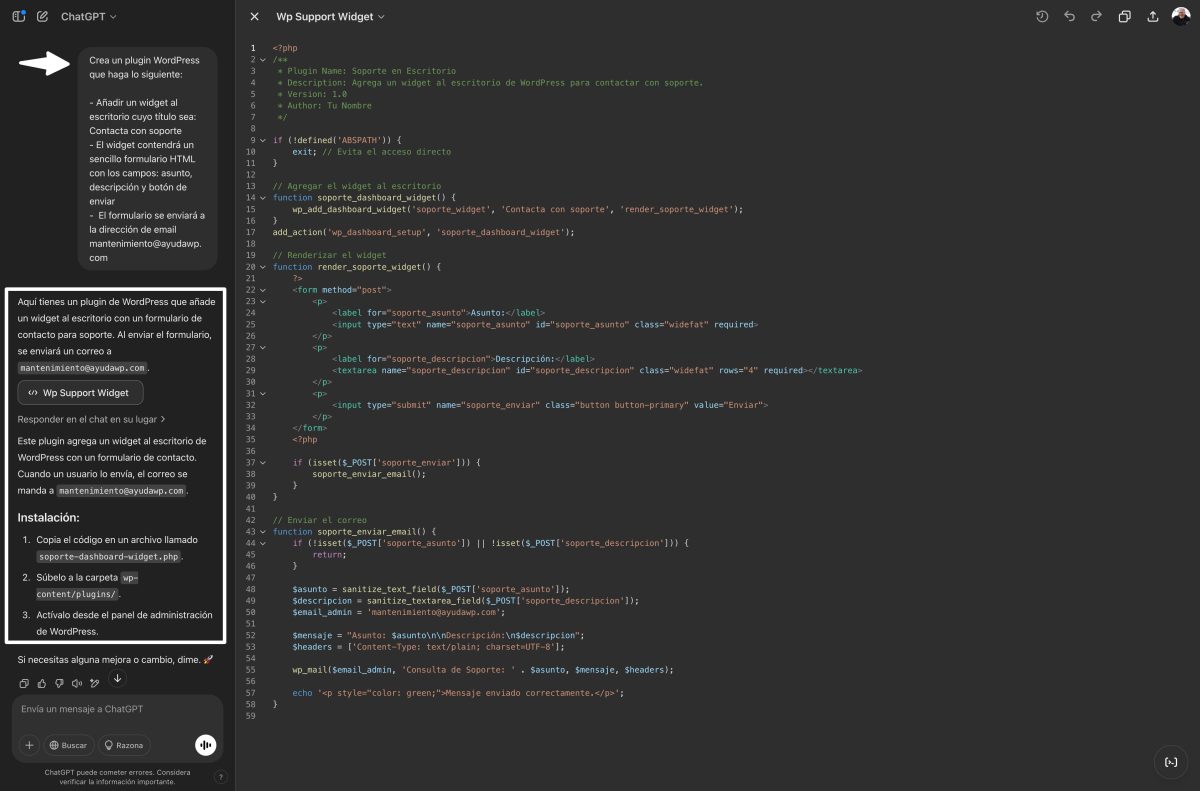Viewport: 1200px width, 791px height.
Task: Start voice mode with waveform button
Action: (205, 745)
